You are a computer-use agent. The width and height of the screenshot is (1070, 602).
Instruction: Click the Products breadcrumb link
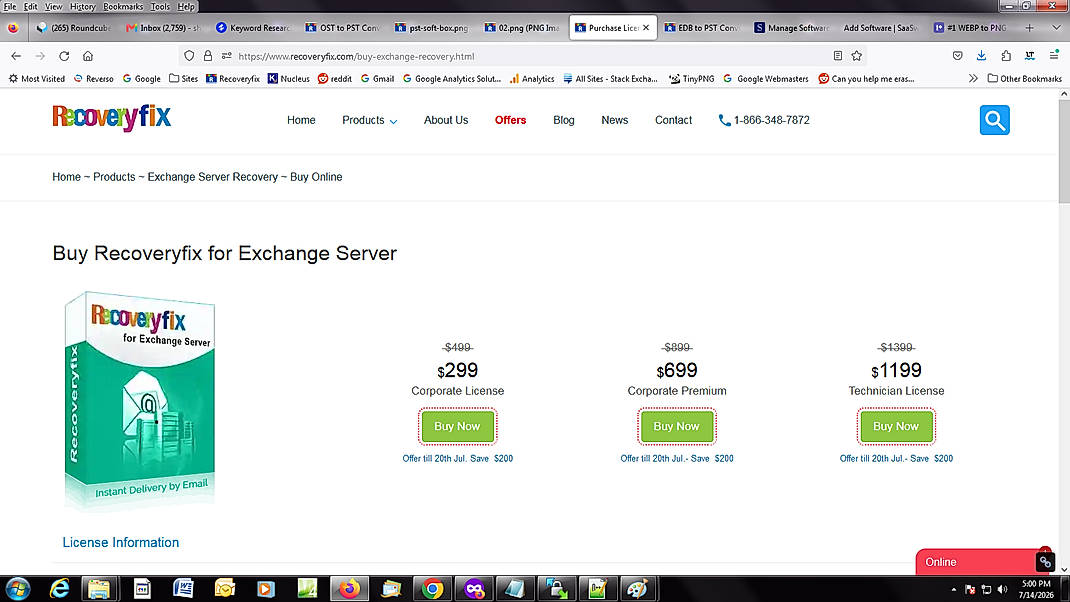[114, 177]
